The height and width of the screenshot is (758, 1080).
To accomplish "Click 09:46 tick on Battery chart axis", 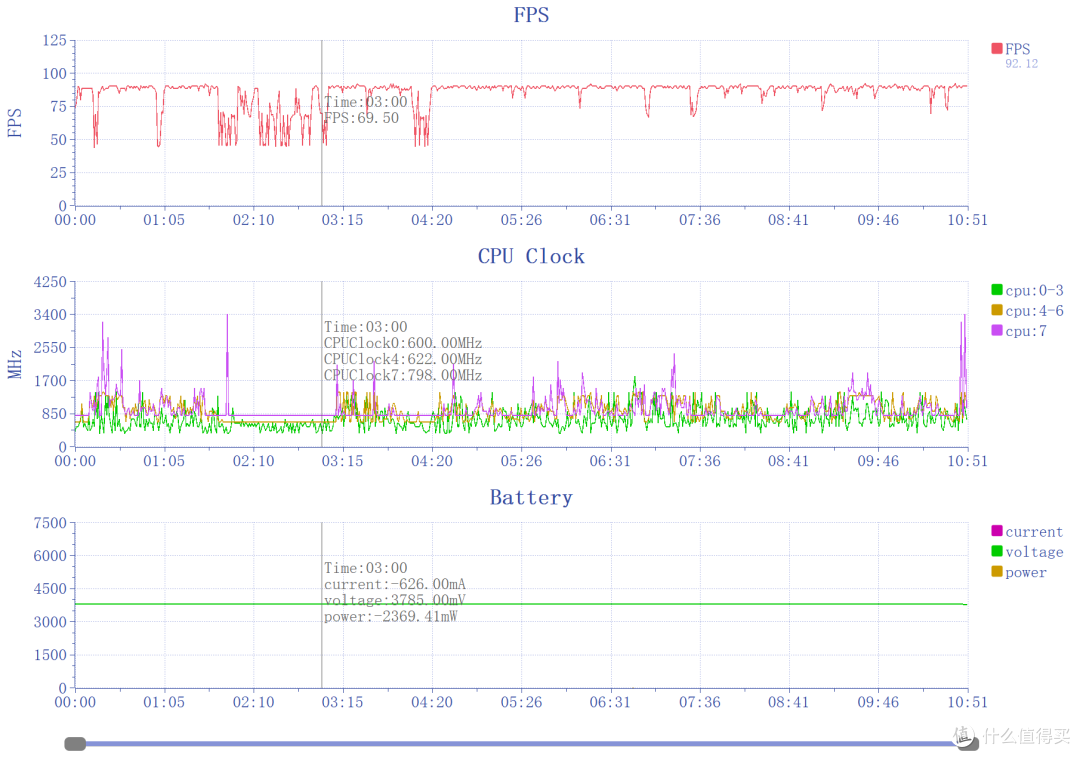I will [878, 702].
